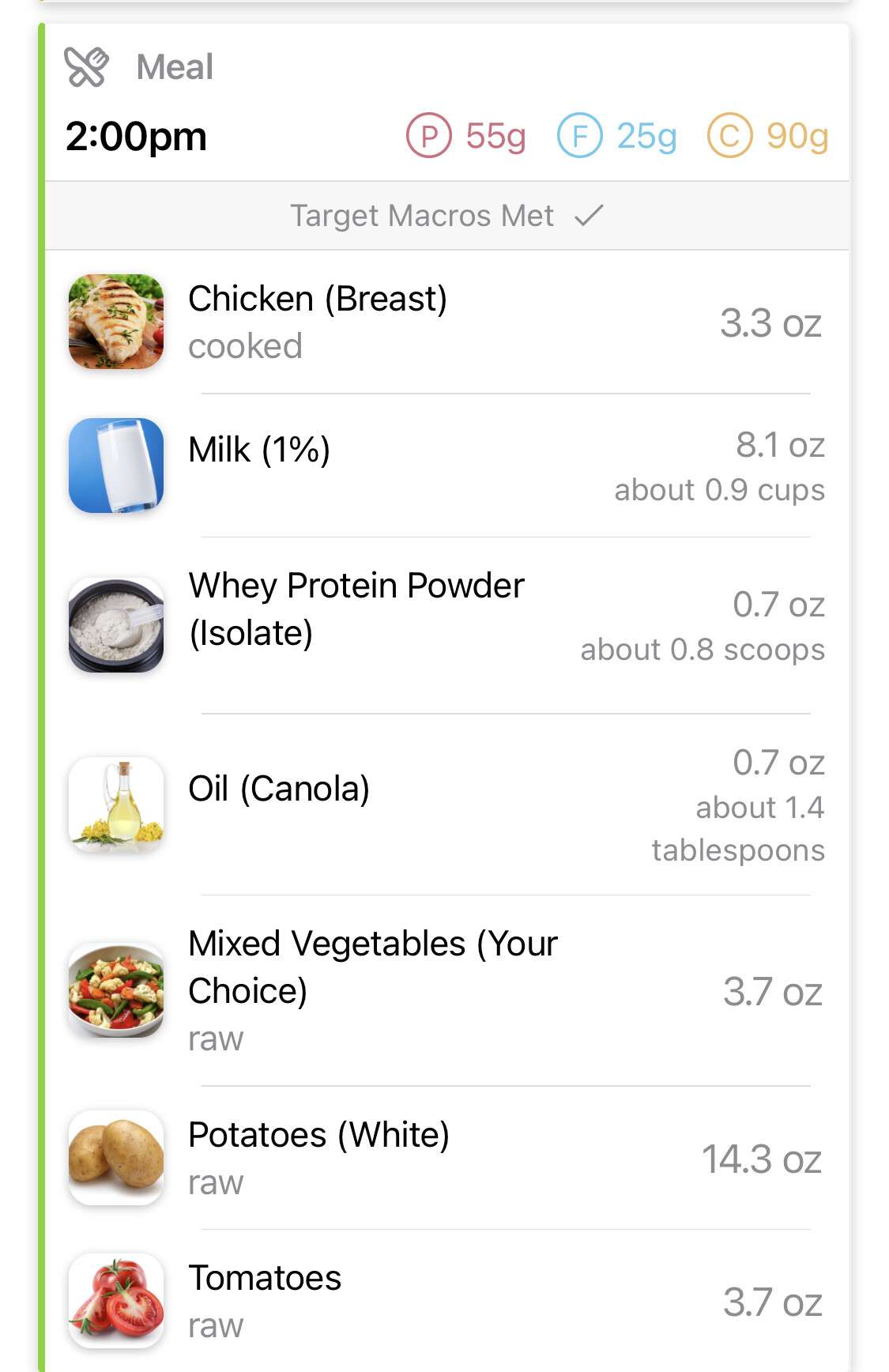Open the 2:00pm meal time
Viewport: 889px width, 1372px height.
(136, 136)
